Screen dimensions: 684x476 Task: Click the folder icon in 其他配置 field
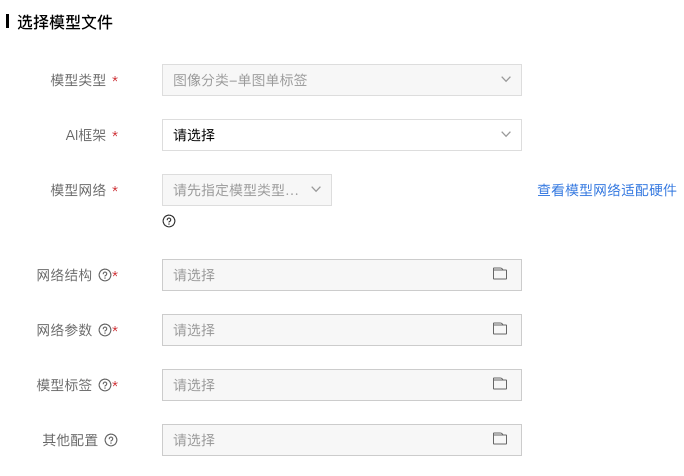point(500,438)
